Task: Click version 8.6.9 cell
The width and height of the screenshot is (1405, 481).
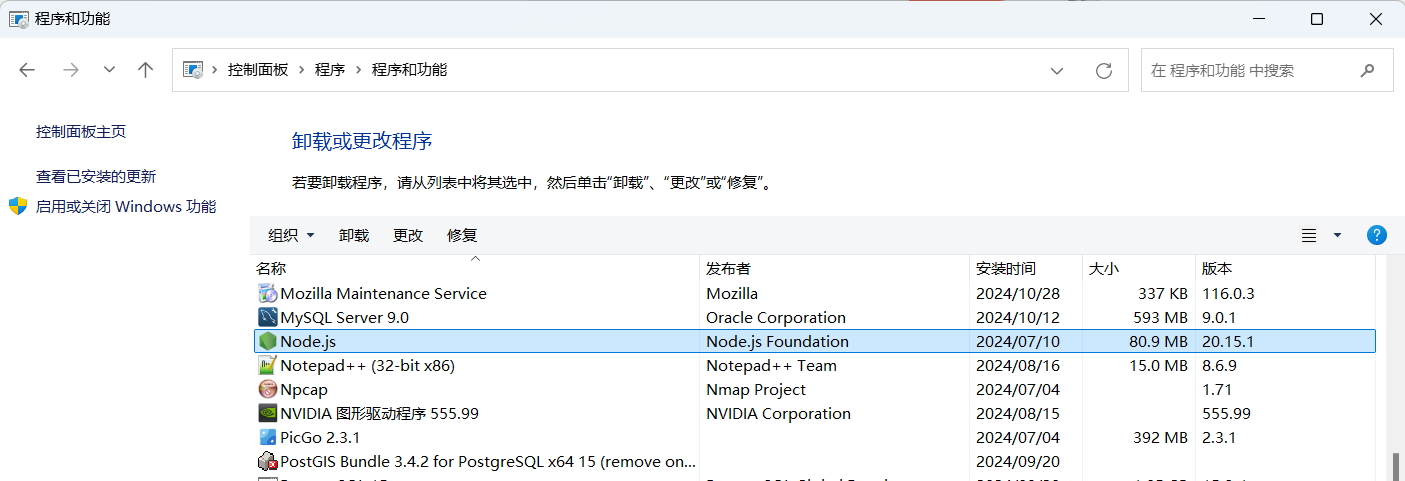Action: [1220, 366]
